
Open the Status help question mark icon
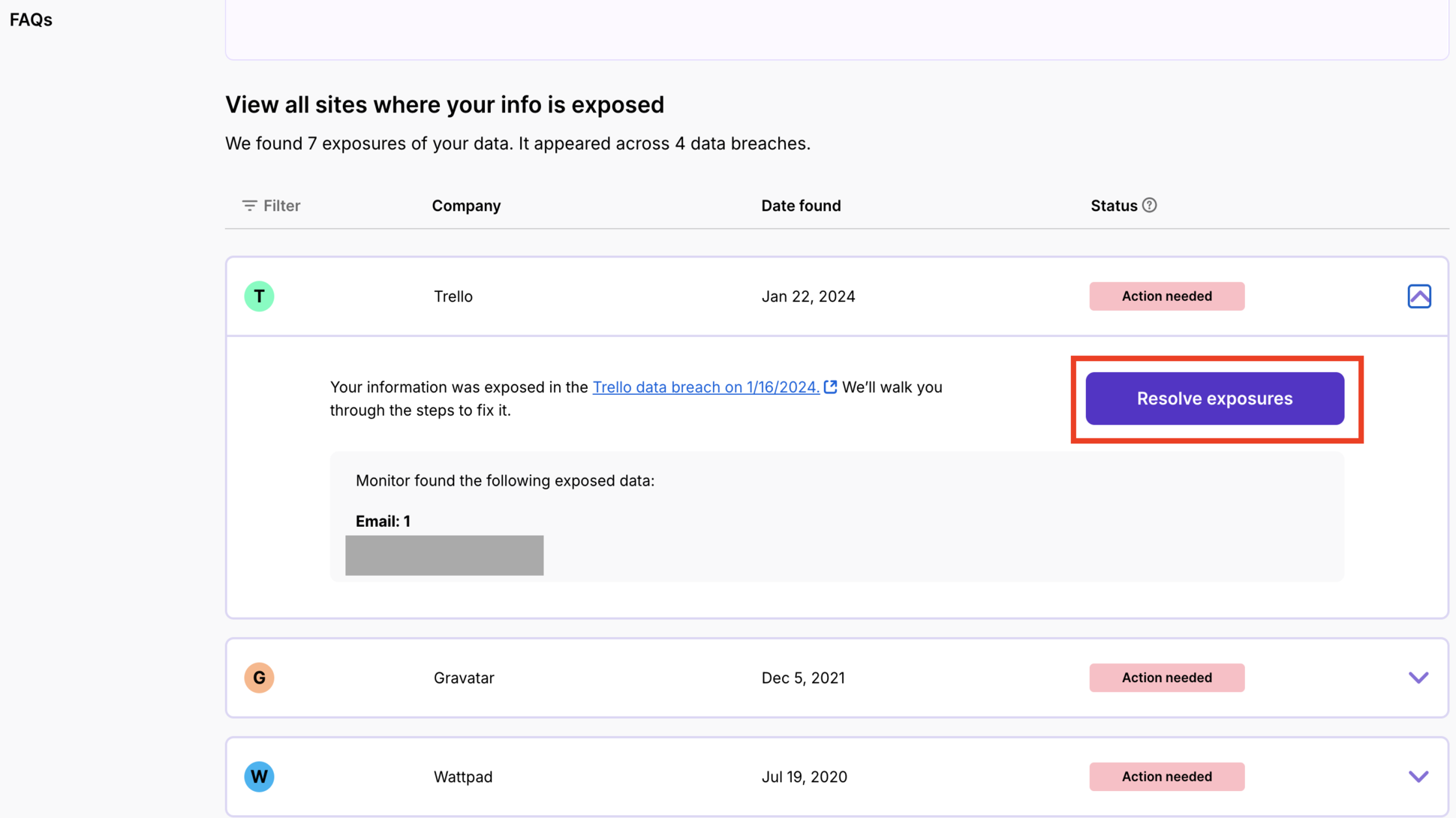point(1149,205)
